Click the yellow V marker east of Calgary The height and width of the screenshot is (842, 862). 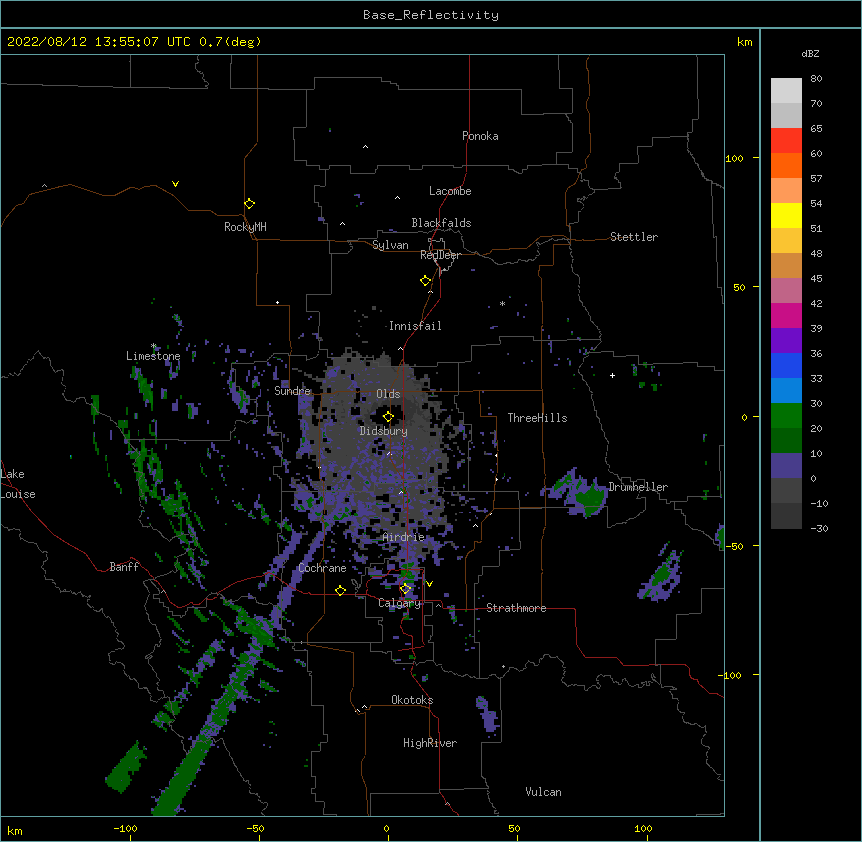coord(429,584)
